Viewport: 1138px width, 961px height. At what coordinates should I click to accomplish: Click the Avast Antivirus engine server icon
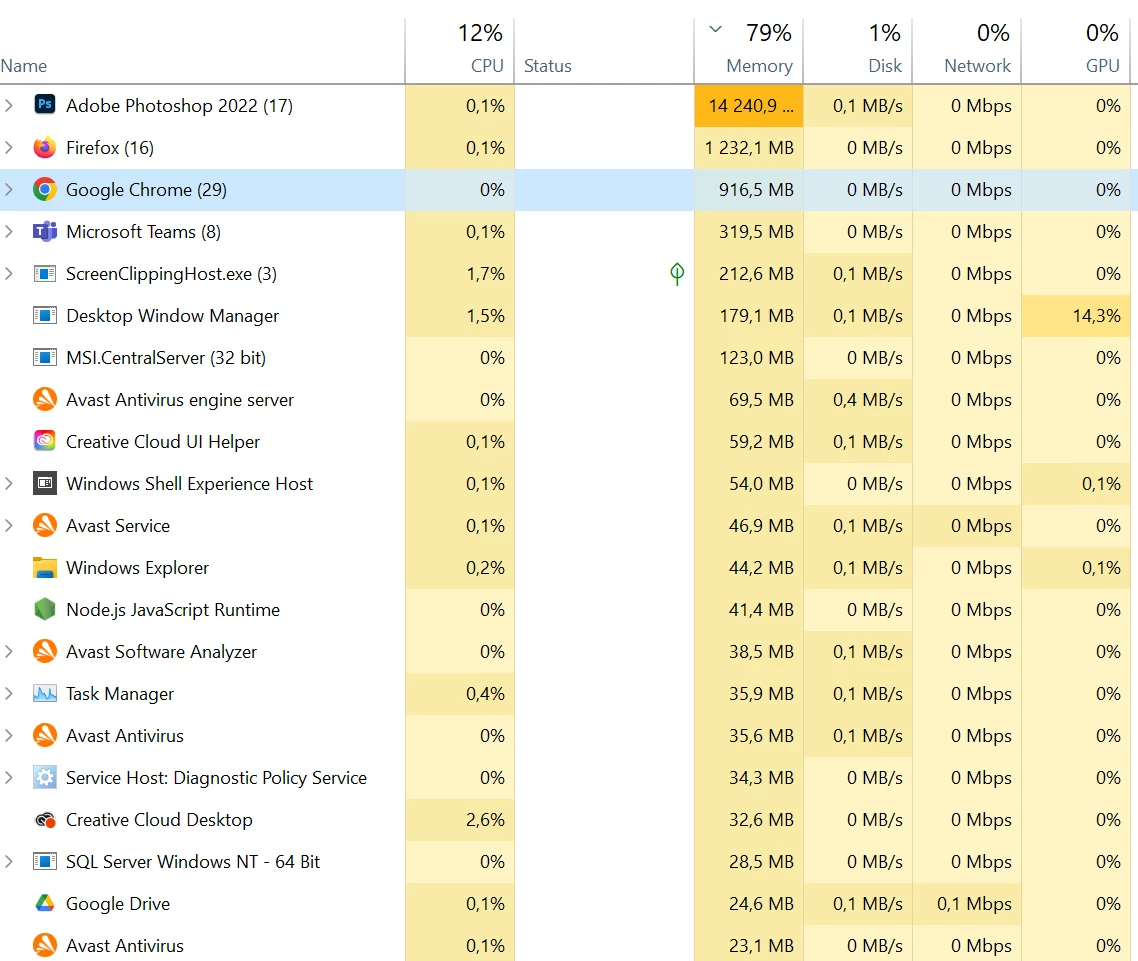click(44, 399)
